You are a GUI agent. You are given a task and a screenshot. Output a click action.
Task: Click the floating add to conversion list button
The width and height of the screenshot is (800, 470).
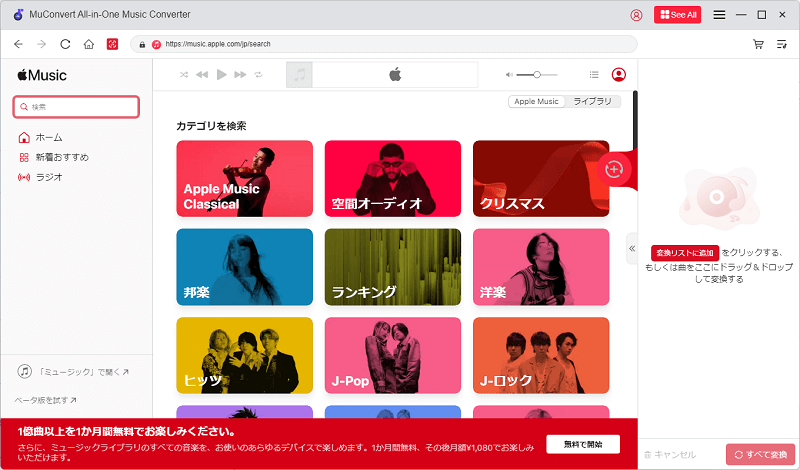click(x=614, y=169)
